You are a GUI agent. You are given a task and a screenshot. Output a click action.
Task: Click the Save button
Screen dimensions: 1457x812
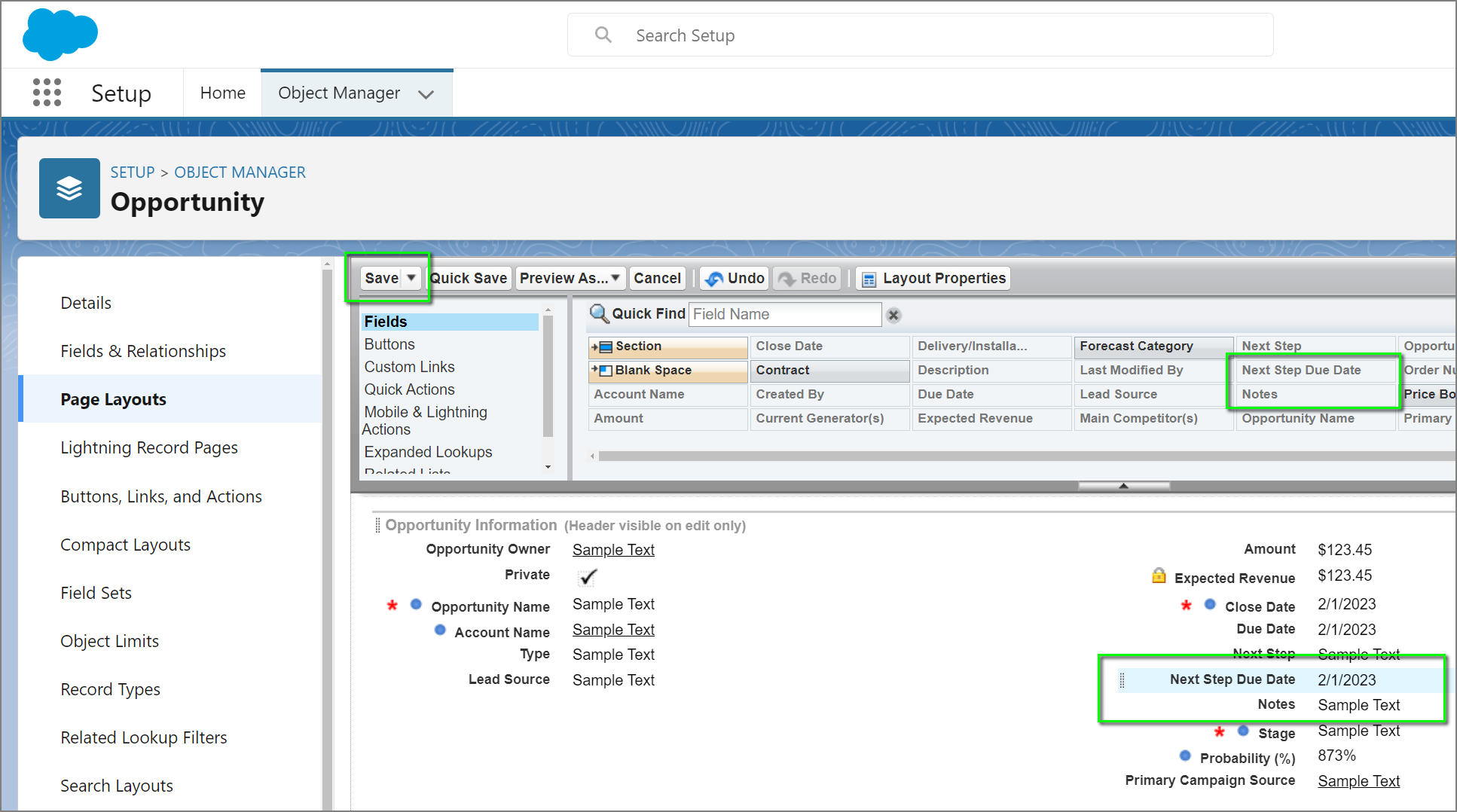[x=382, y=278]
